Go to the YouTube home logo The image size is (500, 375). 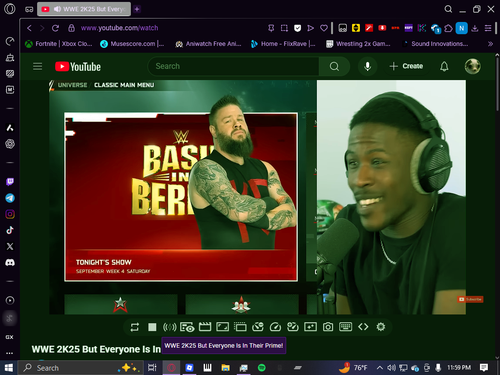pos(78,67)
